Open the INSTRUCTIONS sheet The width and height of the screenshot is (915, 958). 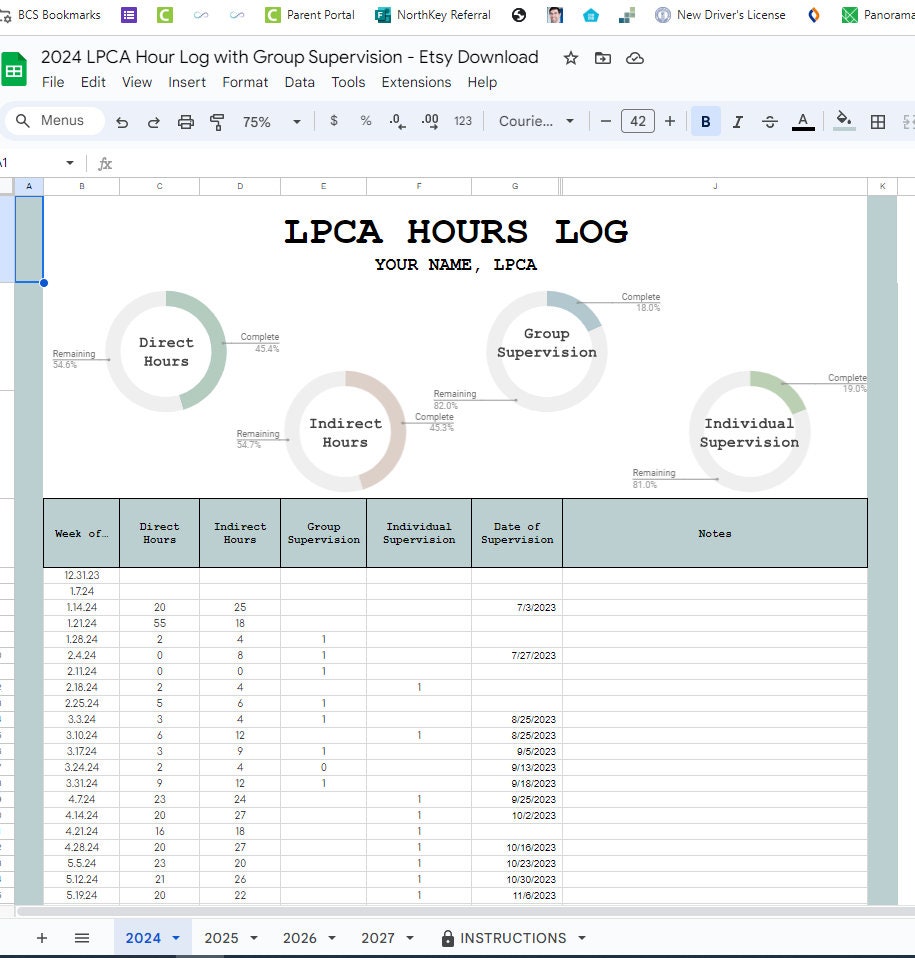point(512,938)
